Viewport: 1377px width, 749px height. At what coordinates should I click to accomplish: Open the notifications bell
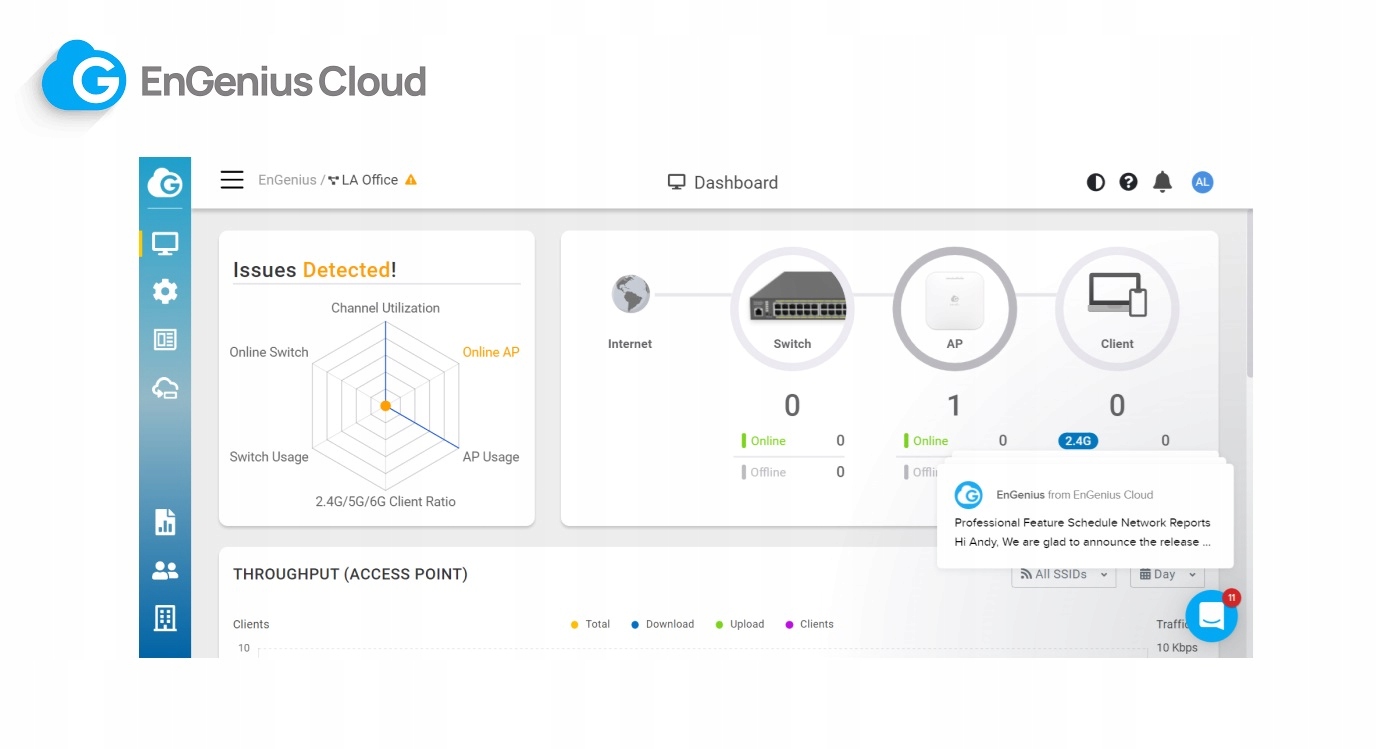point(1162,182)
